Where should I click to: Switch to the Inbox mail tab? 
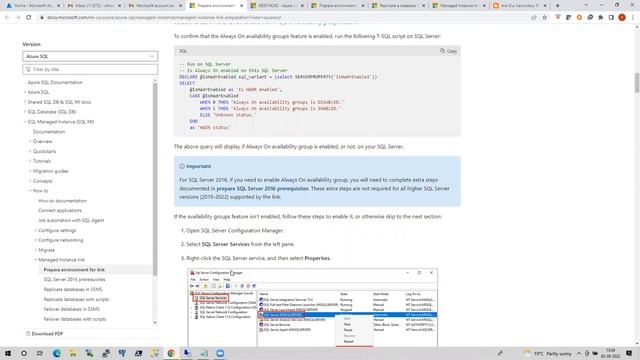point(93,6)
